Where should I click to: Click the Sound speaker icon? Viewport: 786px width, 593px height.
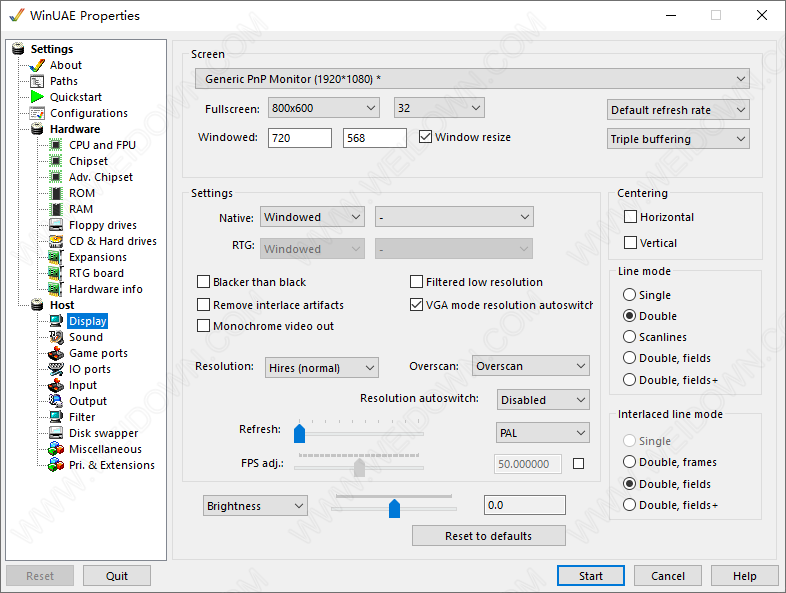[x=56, y=337]
